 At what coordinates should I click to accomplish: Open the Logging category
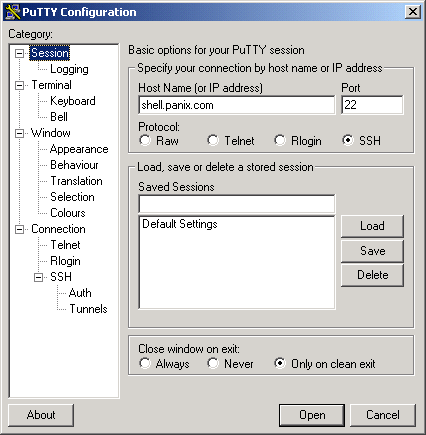click(x=69, y=69)
